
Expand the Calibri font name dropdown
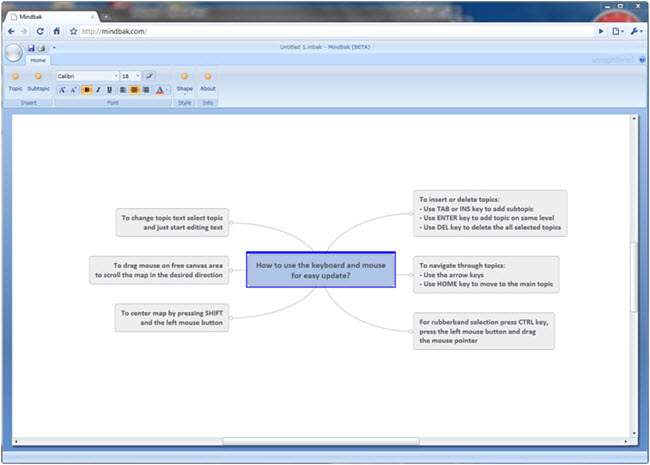point(114,76)
